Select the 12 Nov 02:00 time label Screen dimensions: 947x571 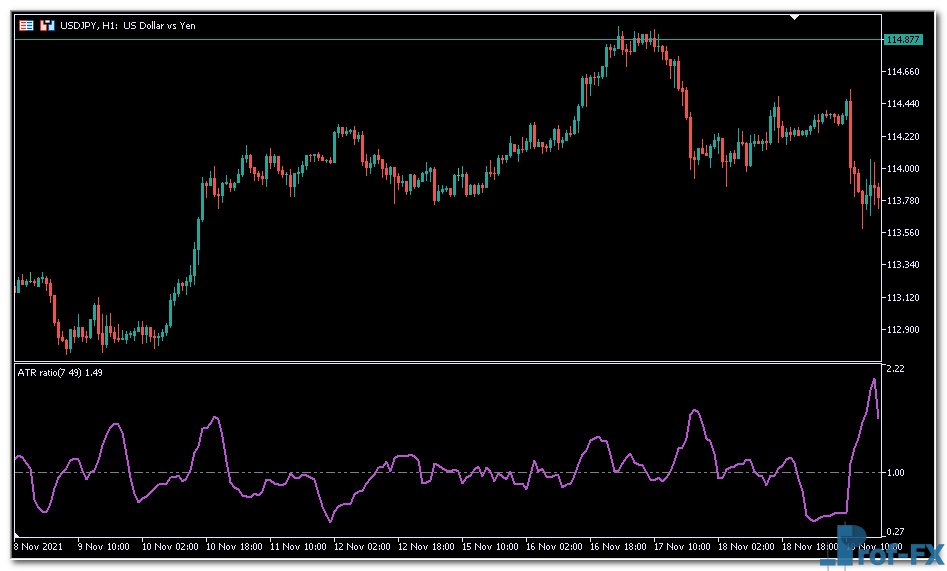pos(362,547)
